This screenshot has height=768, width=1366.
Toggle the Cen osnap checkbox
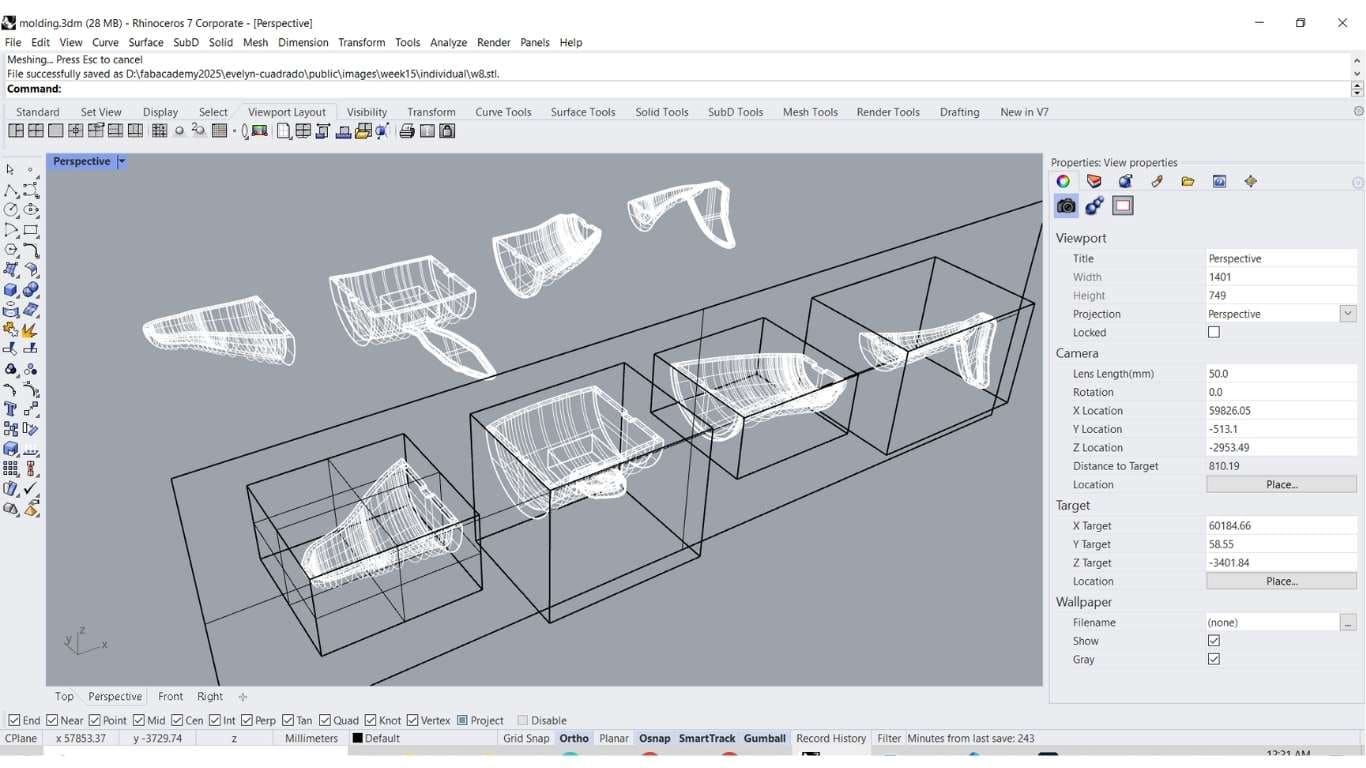point(177,720)
